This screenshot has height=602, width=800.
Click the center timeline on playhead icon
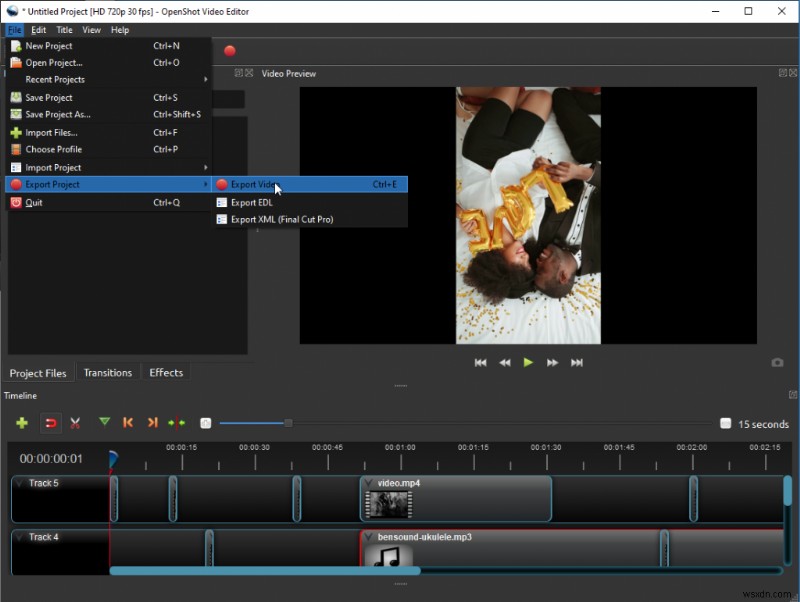pyautogui.click(x=177, y=423)
